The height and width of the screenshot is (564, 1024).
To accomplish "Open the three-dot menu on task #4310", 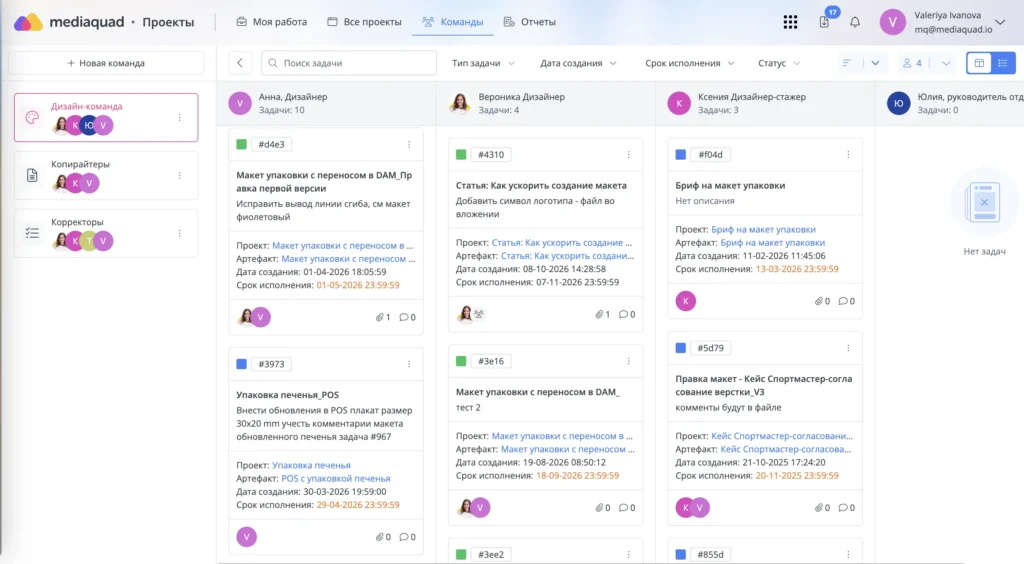I will [x=629, y=155].
